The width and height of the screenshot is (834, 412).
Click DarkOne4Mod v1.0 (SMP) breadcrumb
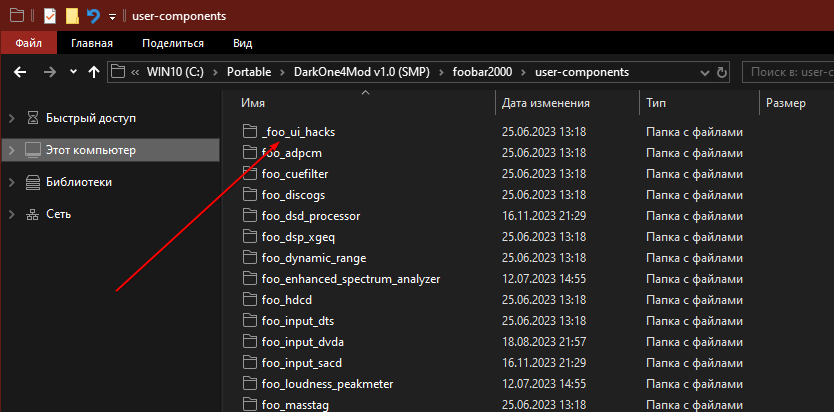[x=361, y=72]
